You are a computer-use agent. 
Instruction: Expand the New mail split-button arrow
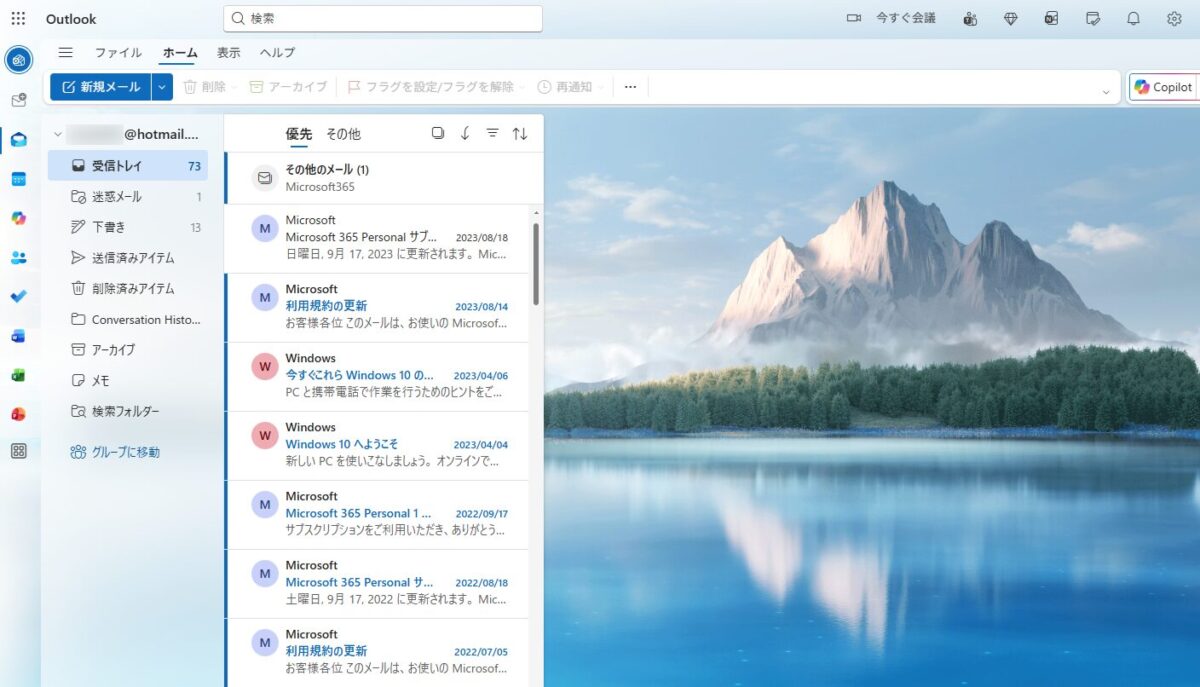click(161, 86)
